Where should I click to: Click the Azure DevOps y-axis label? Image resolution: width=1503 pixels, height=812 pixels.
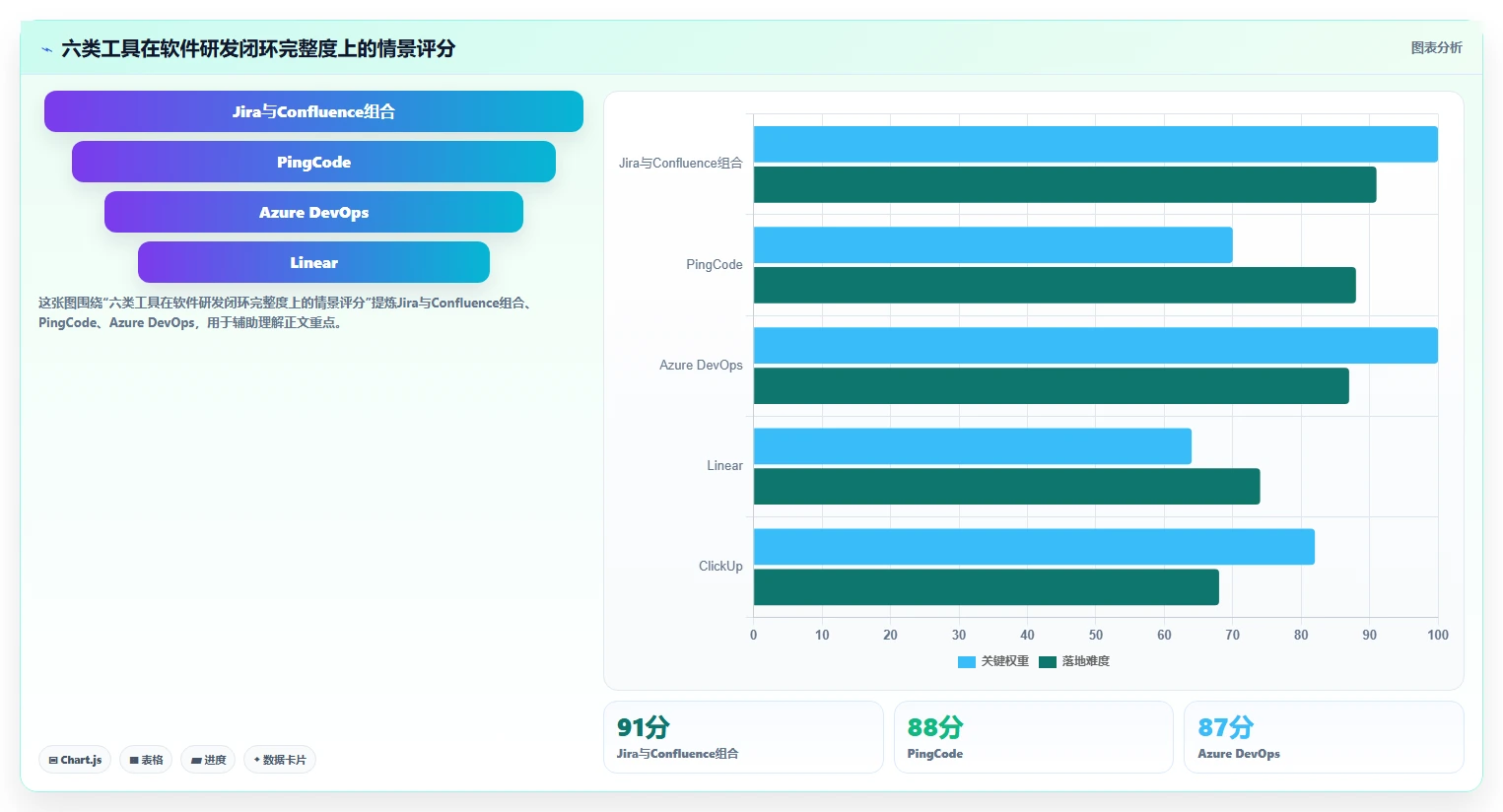701,365
